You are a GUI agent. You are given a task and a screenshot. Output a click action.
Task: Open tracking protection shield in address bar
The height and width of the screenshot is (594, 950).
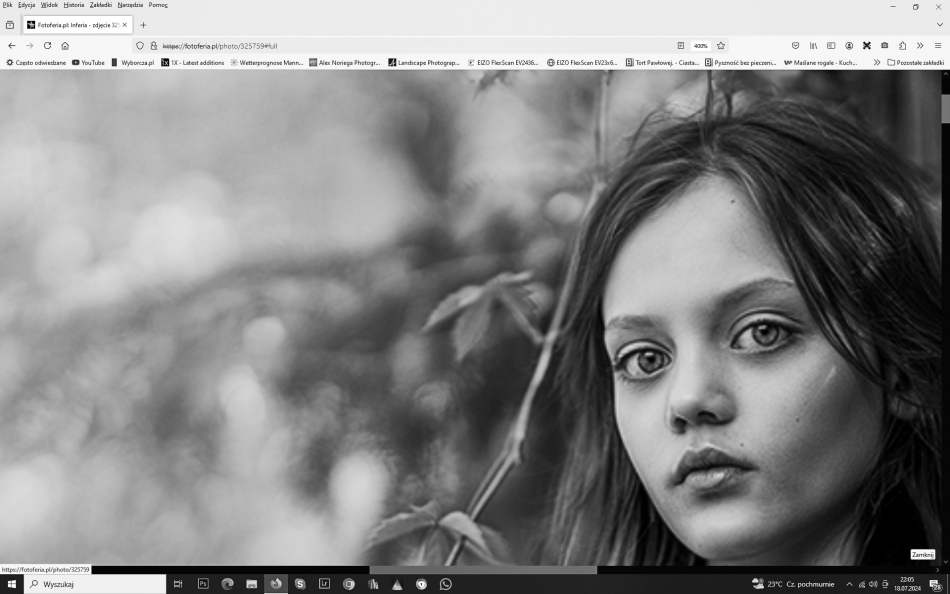point(140,45)
